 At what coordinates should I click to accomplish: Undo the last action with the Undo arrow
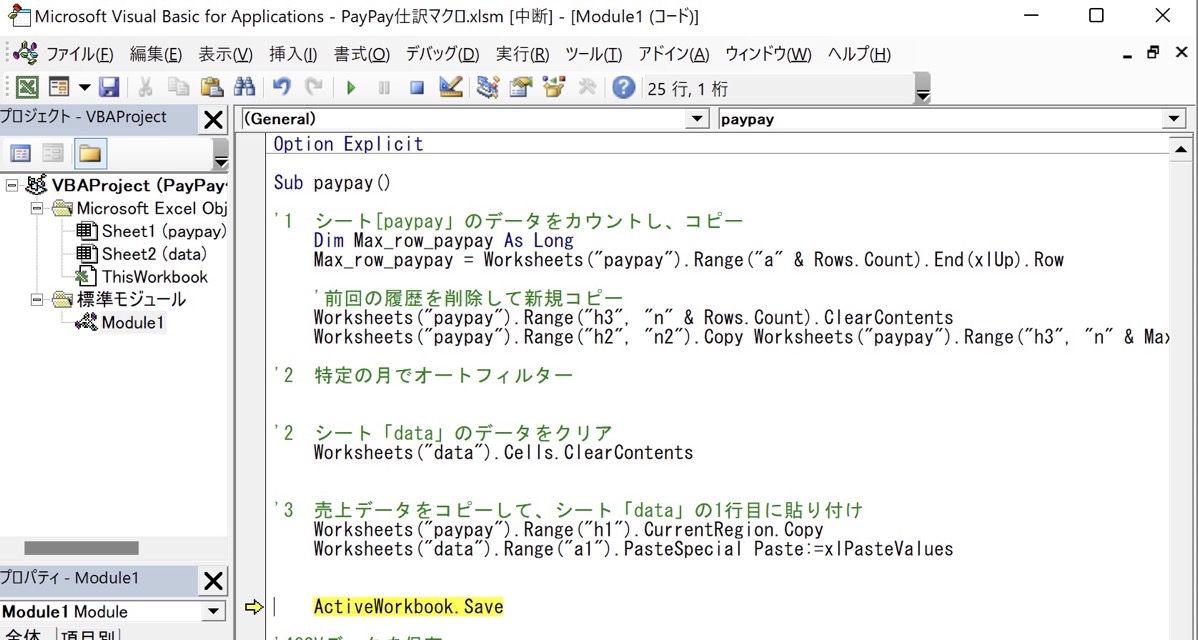click(281, 87)
